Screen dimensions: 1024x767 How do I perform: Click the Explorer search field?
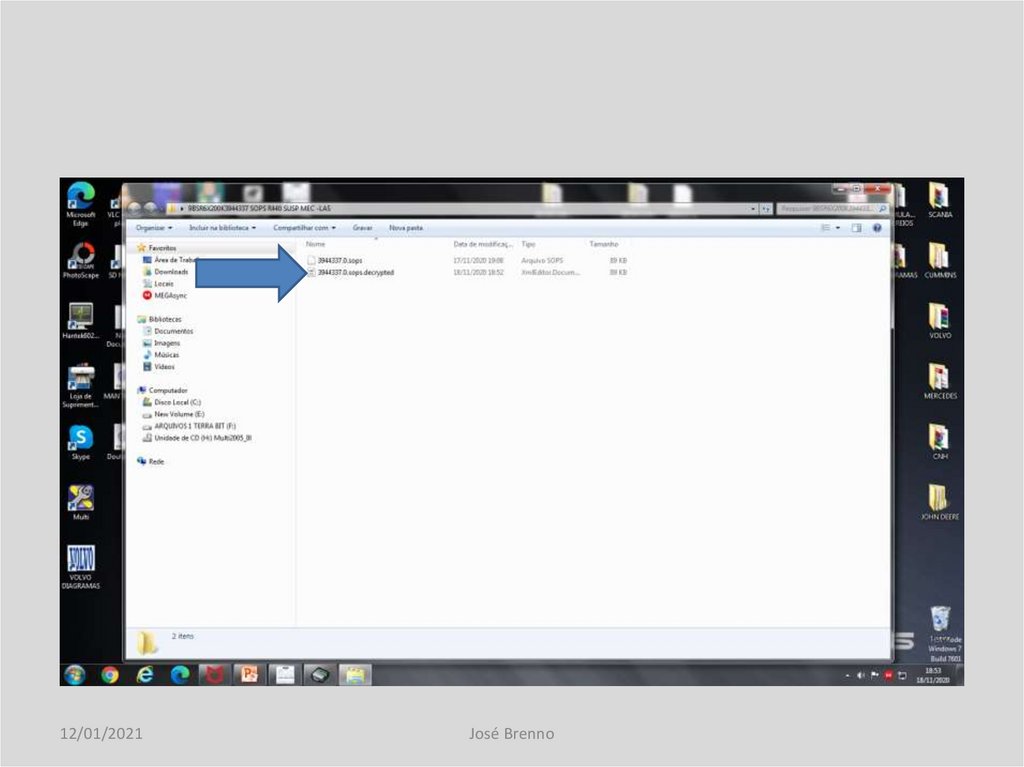tap(833, 209)
